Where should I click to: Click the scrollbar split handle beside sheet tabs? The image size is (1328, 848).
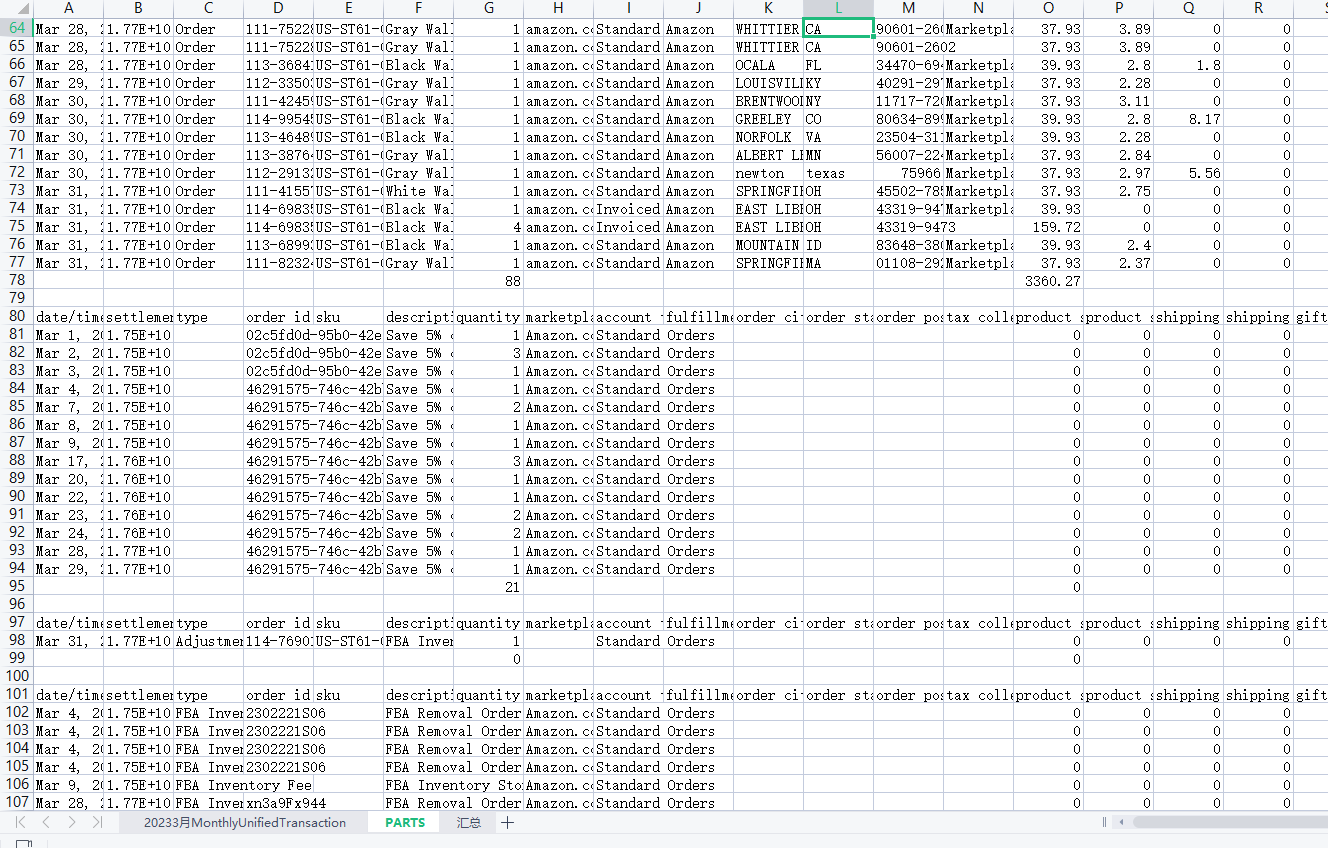pyautogui.click(x=1104, y=822)
